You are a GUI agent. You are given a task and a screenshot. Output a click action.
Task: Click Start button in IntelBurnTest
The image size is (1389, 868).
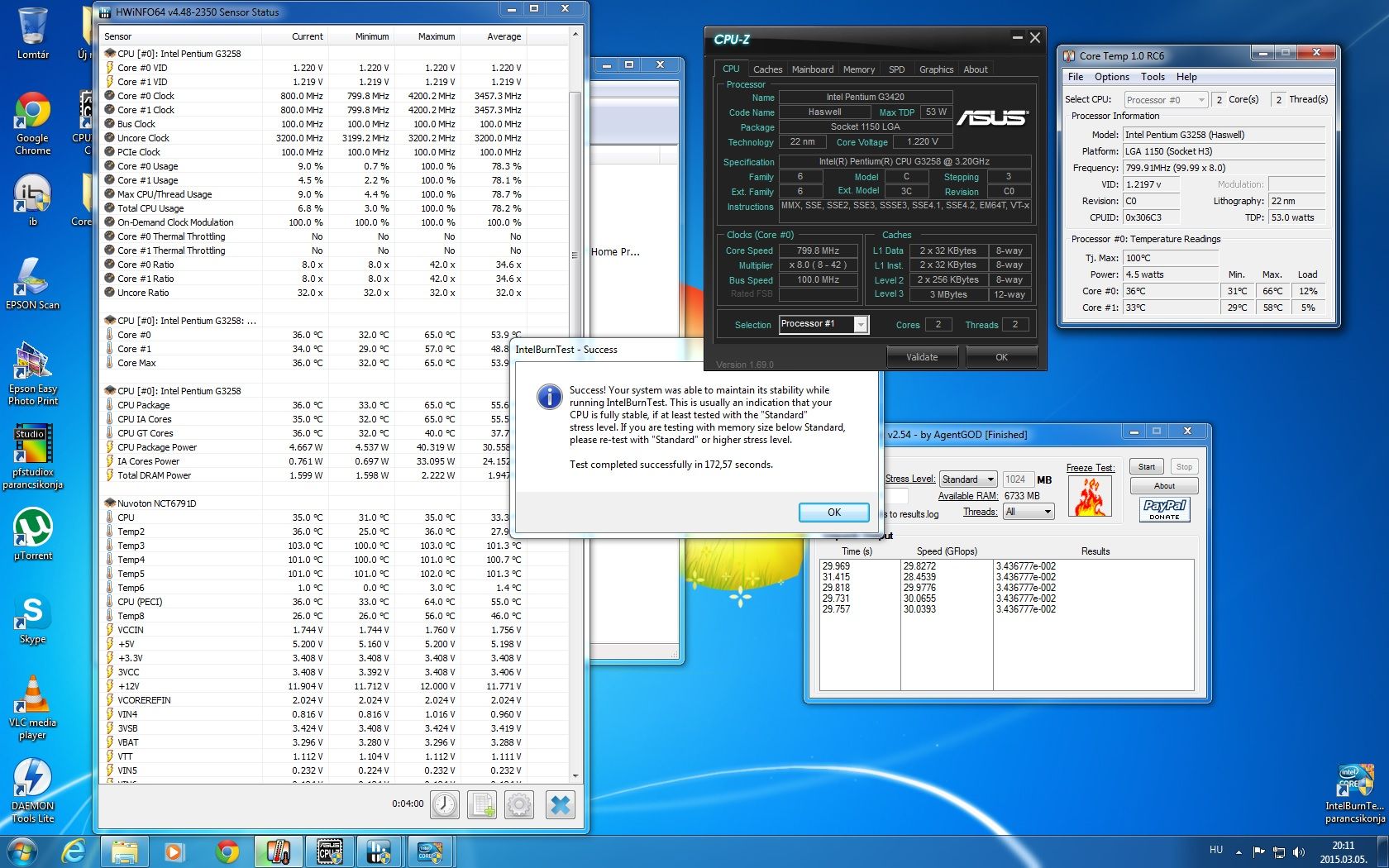tap(1147, 467)
